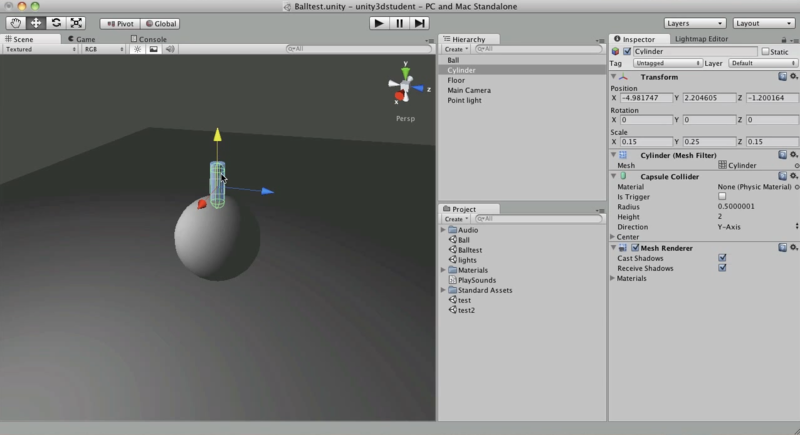
Task: Toggle scene game overlay image icon
Action: coord(153,49)
